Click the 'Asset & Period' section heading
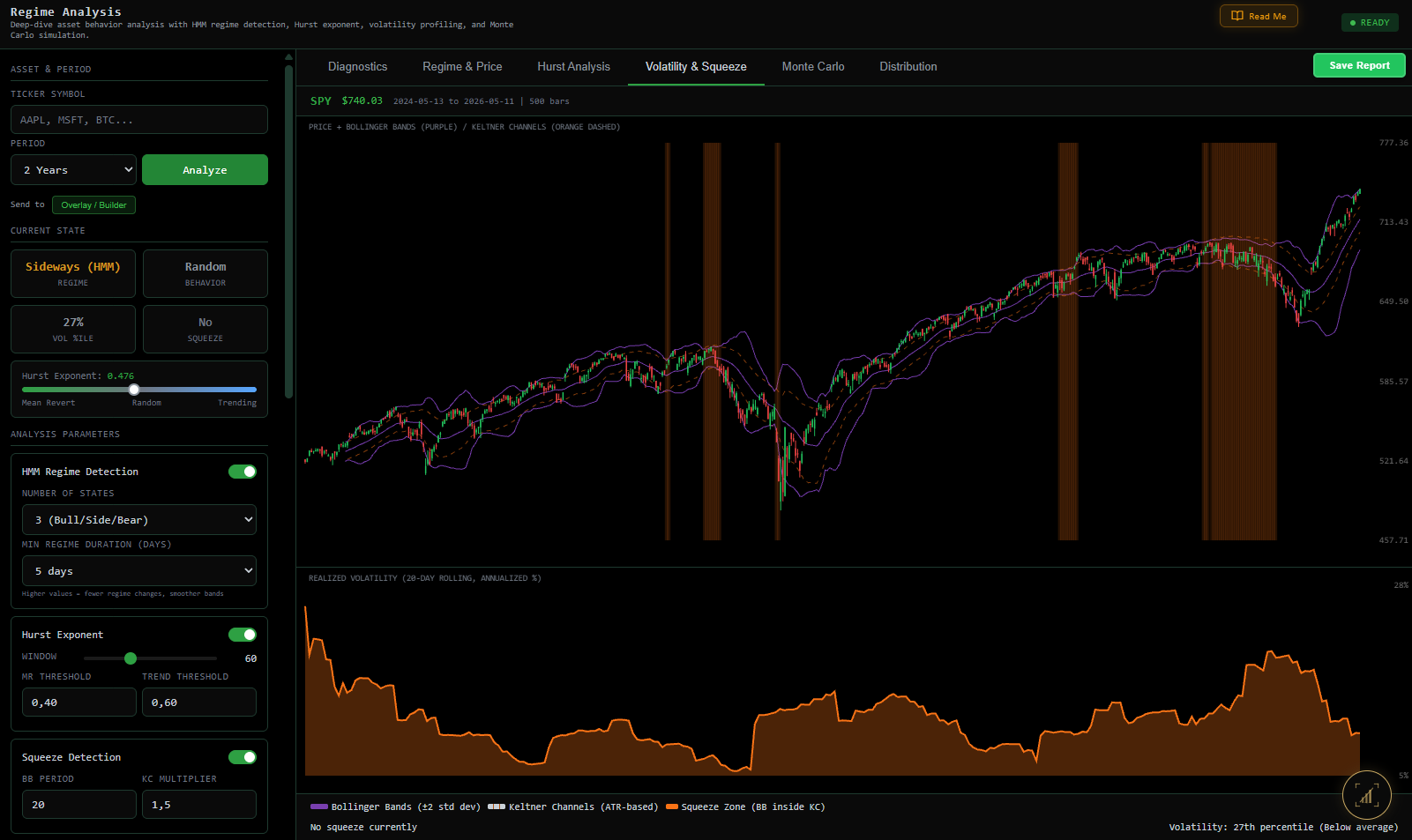 pyautogui.click(x=51, y=70)
